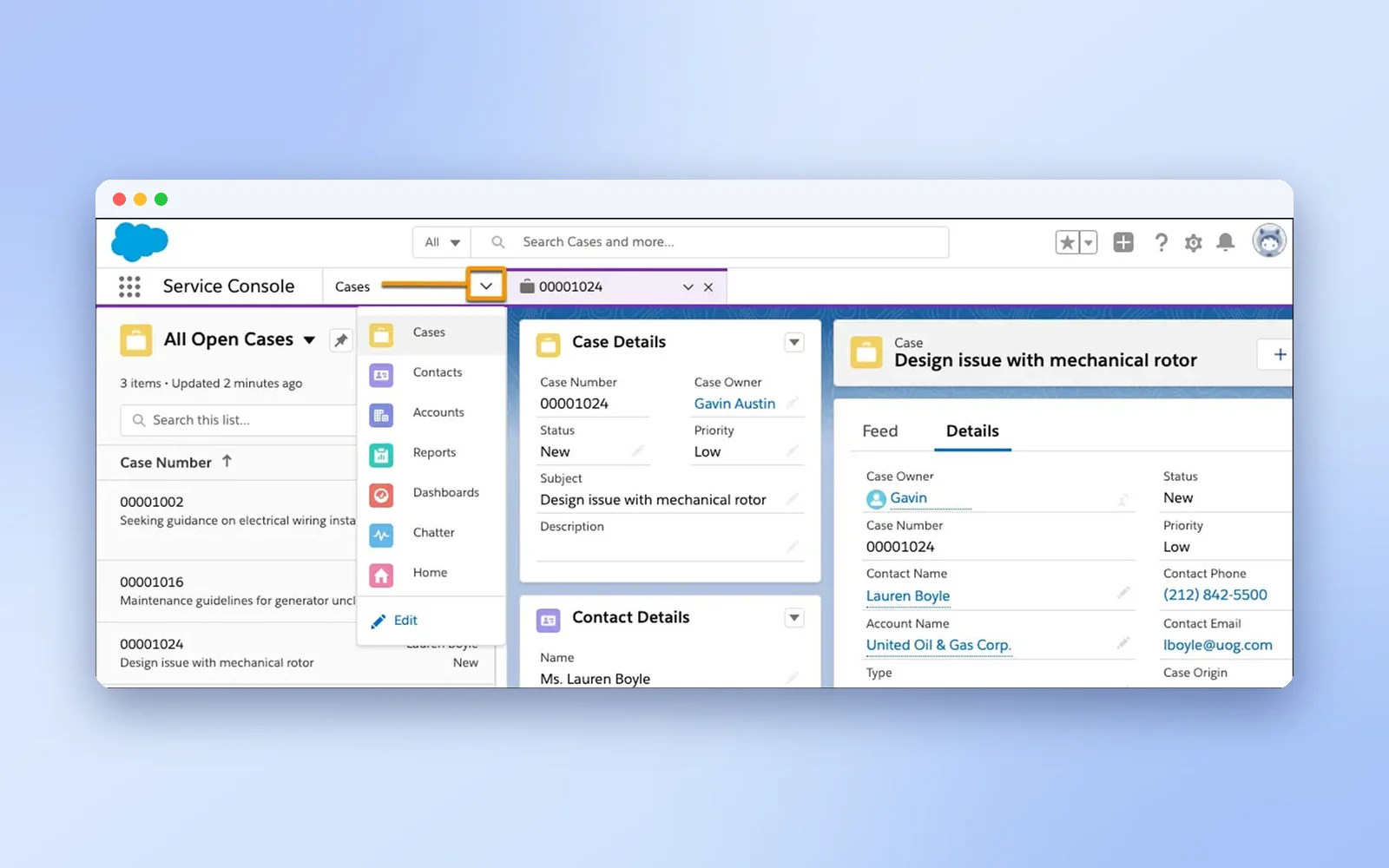Switch to the Feed tab
Image resolution: width=1389 pixels, height=868 pixels.
pyautogui.click(x=880, y=431)
